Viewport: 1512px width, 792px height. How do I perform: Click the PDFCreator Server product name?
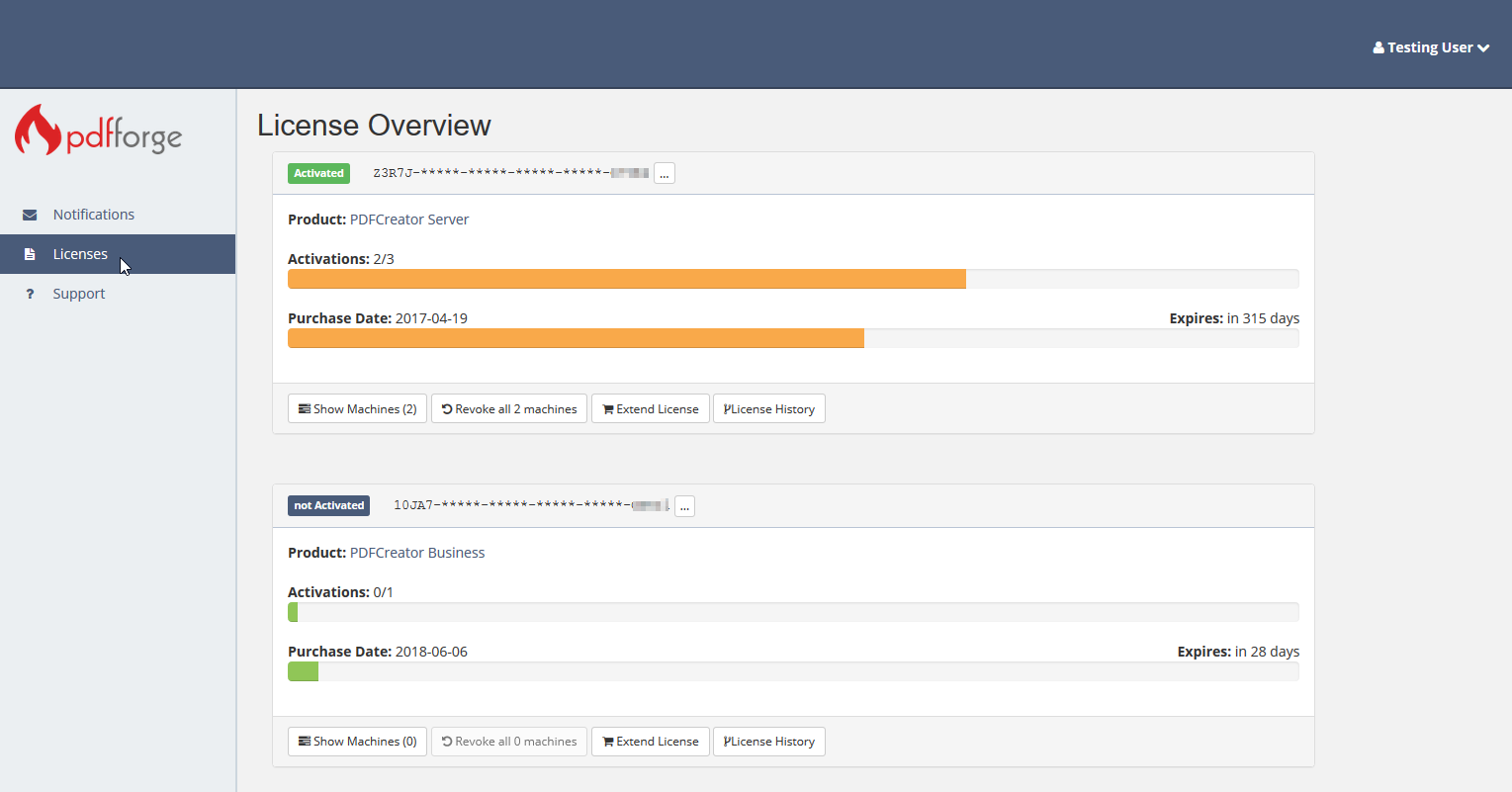[409, 220]
